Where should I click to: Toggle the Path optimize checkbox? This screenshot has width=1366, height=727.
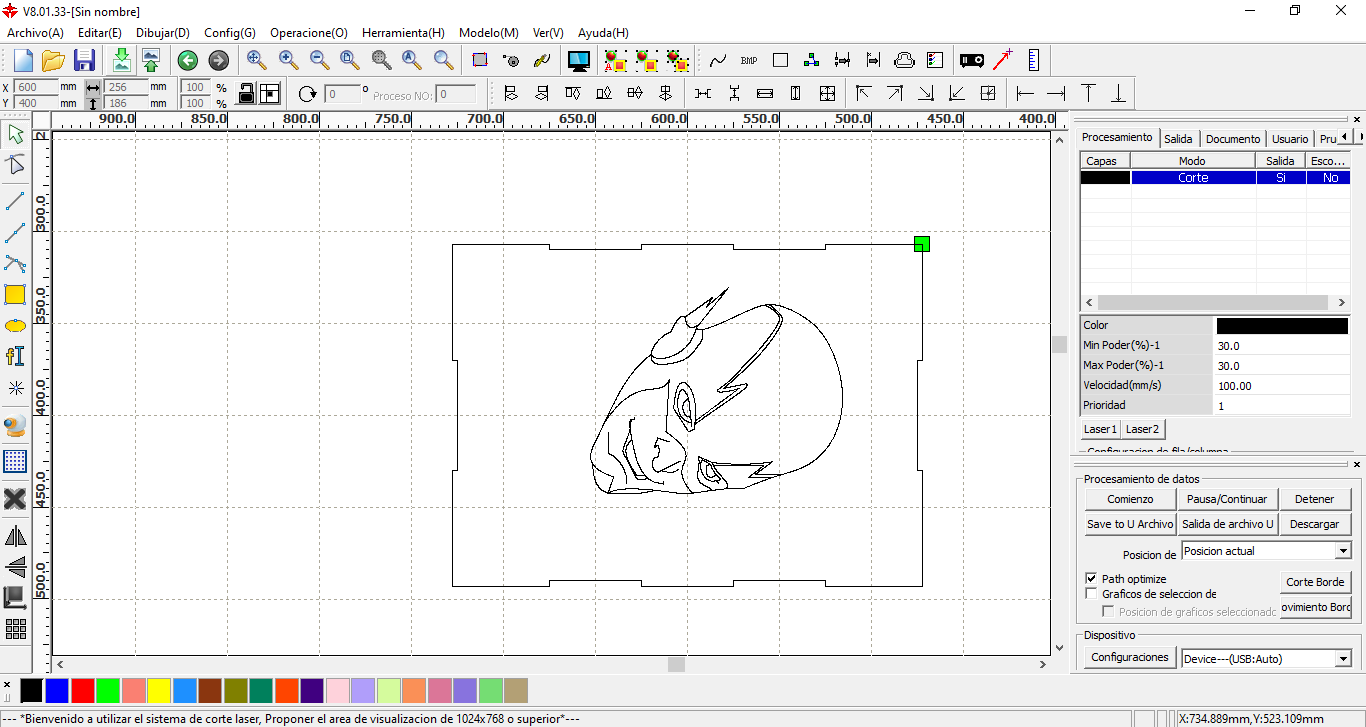(1091, 579)
